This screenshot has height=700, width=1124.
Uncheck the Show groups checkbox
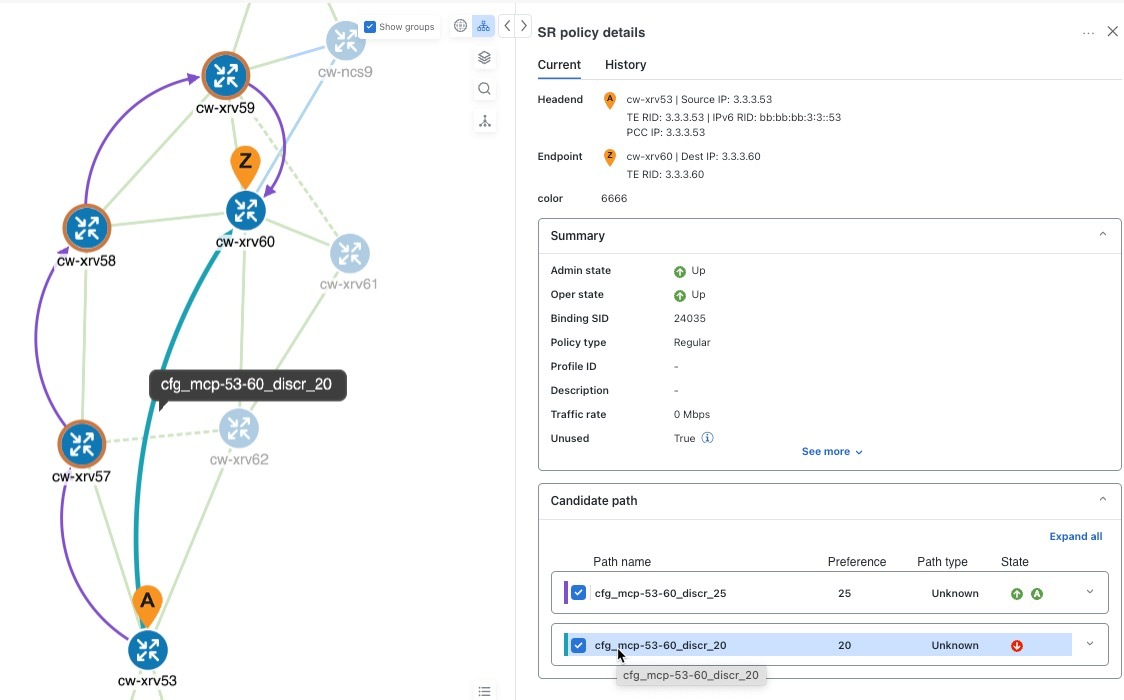tap(369, 27)
